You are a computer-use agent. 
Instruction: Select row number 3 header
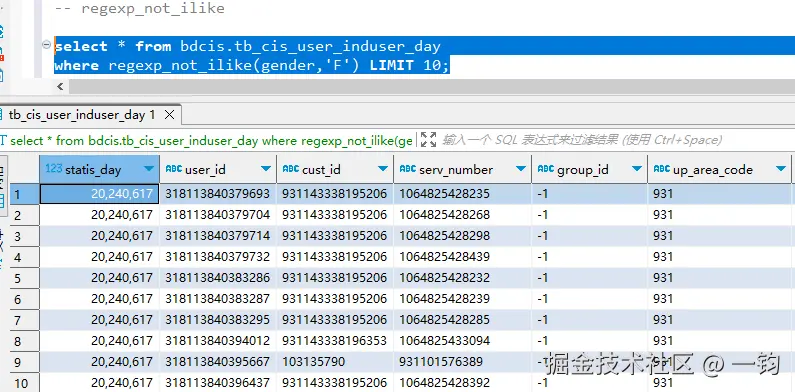pos(24,236)
